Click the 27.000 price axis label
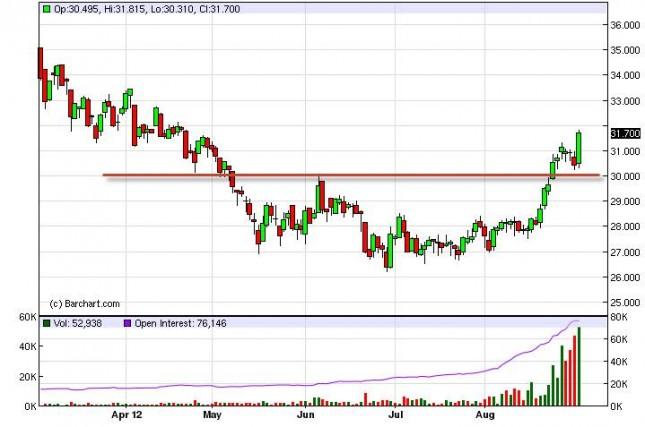This screenshot has width=645, height=427. click(625, 252)
